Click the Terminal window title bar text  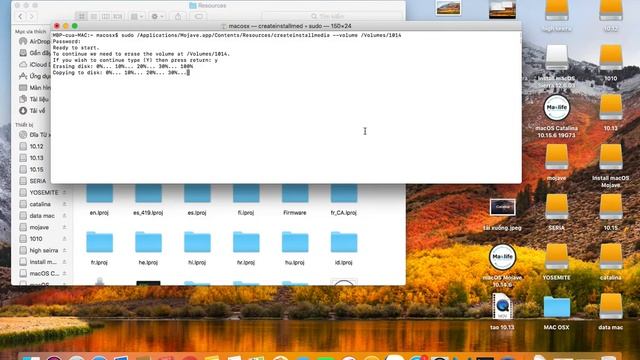click(290, 26)
